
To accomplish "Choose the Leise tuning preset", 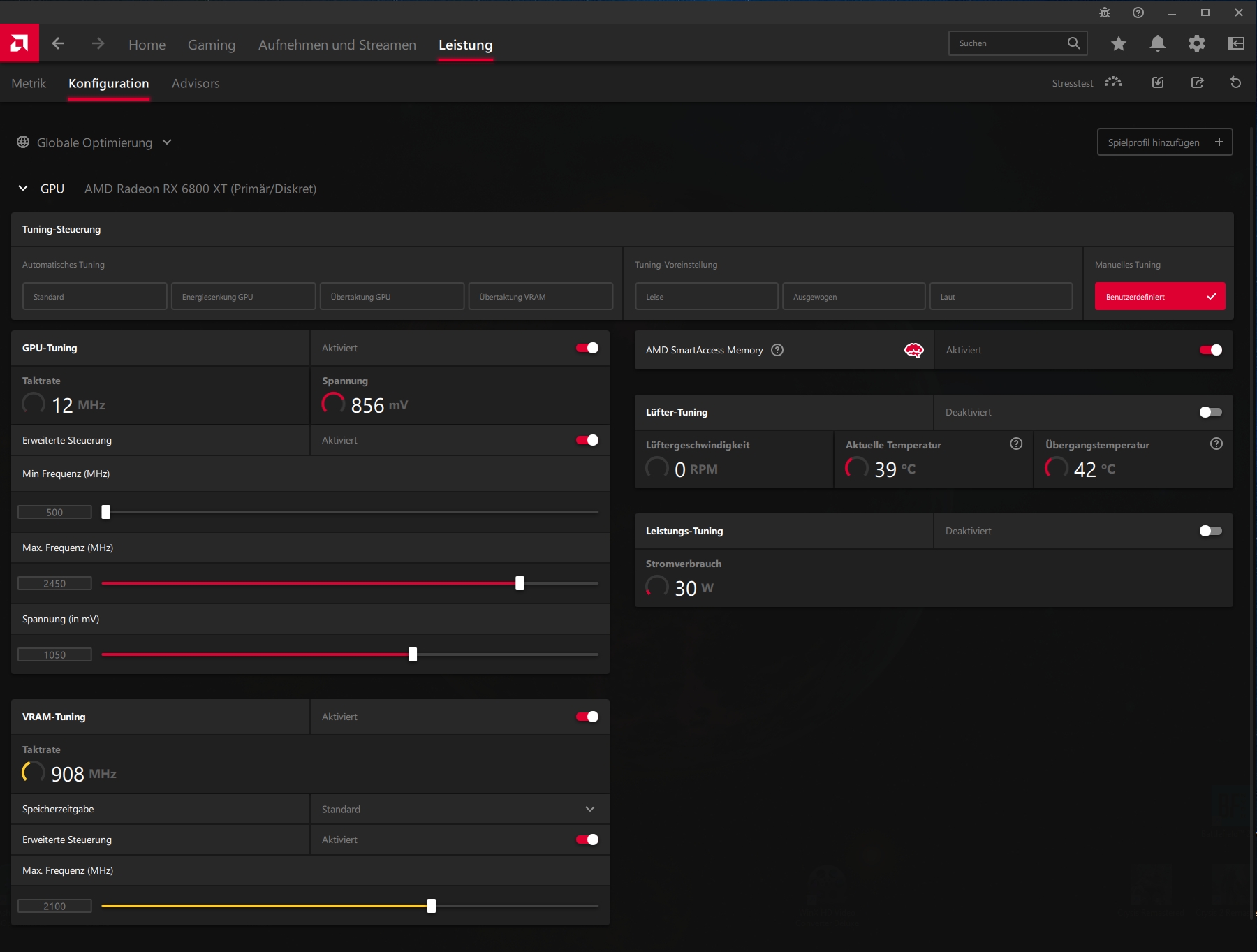I will [x=707, y=296].
